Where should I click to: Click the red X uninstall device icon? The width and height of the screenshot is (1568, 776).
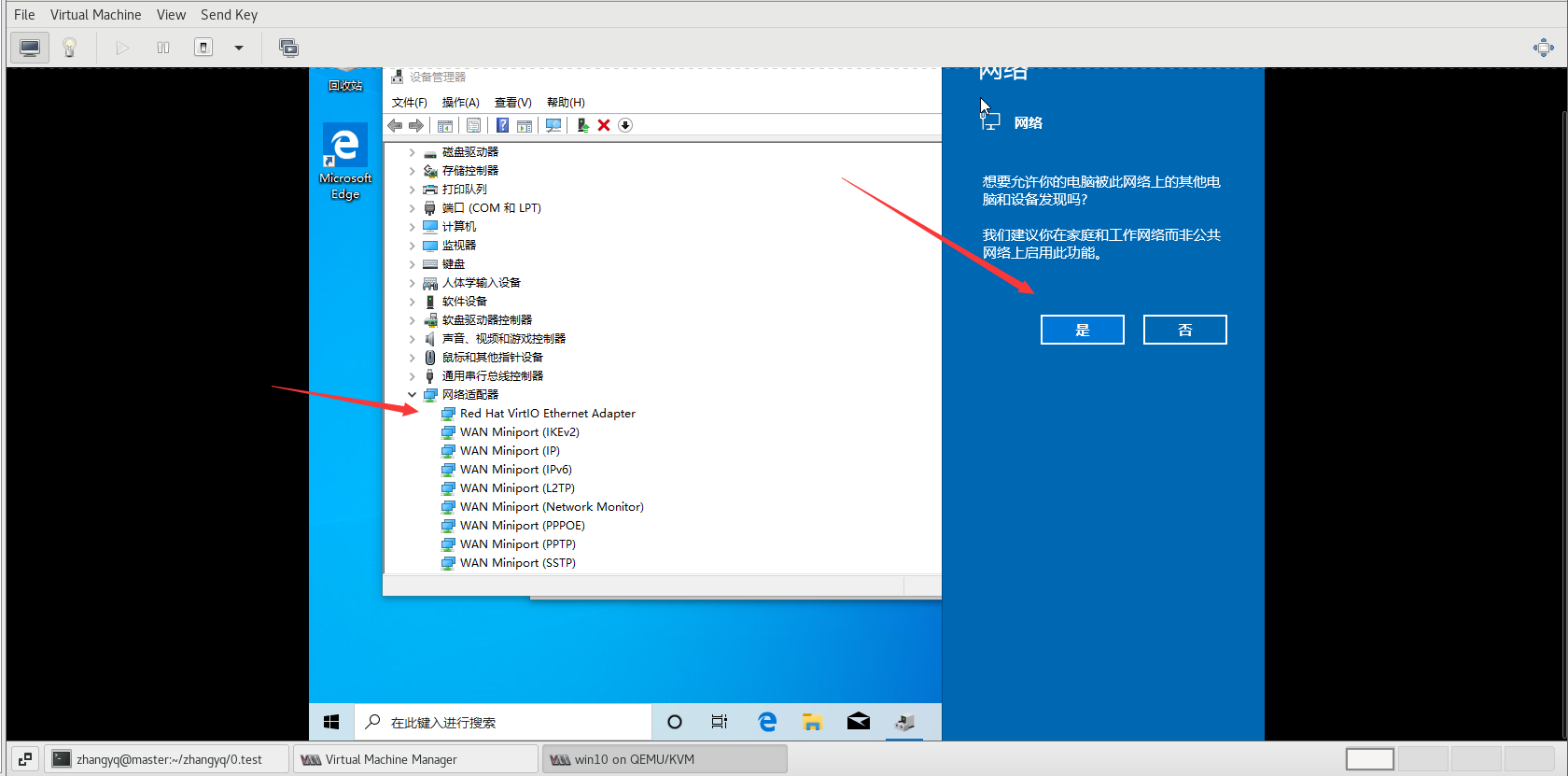[604, 125]
